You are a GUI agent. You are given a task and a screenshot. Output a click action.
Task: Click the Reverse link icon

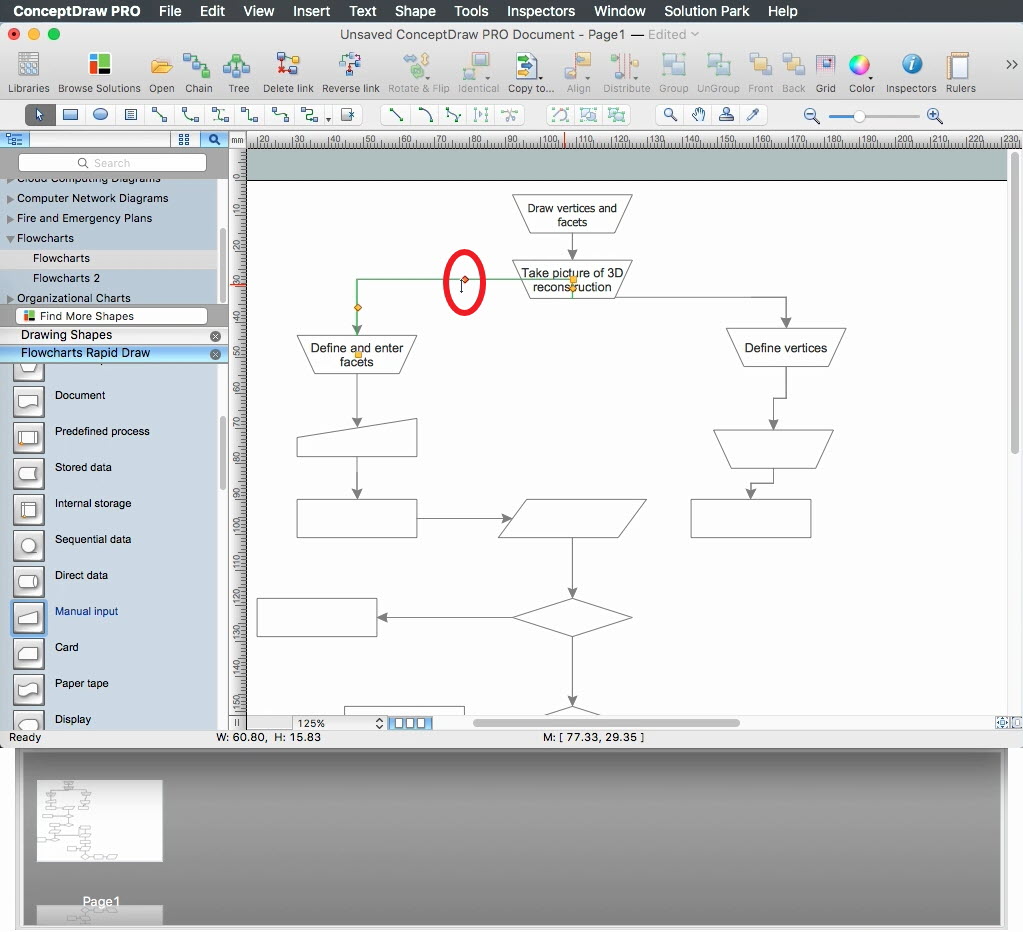point(350,67)
